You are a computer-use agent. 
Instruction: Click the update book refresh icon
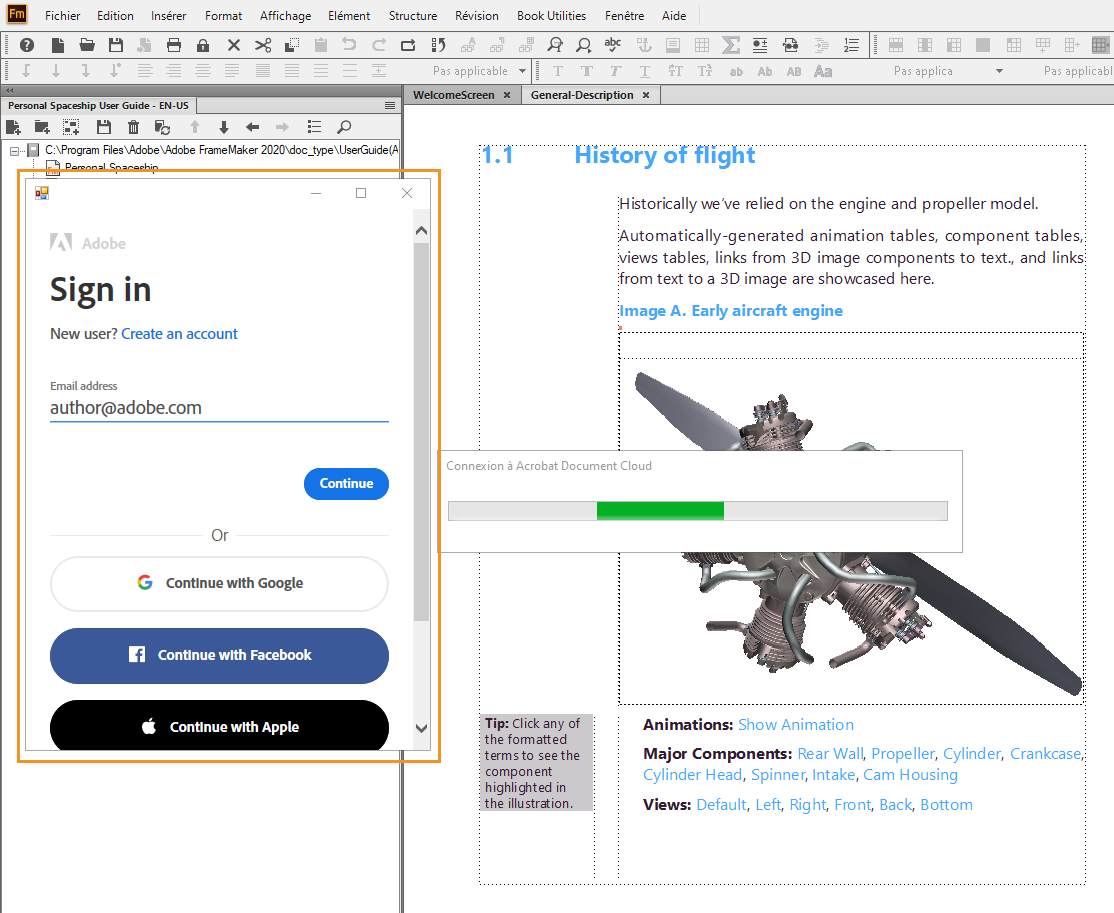162,127
